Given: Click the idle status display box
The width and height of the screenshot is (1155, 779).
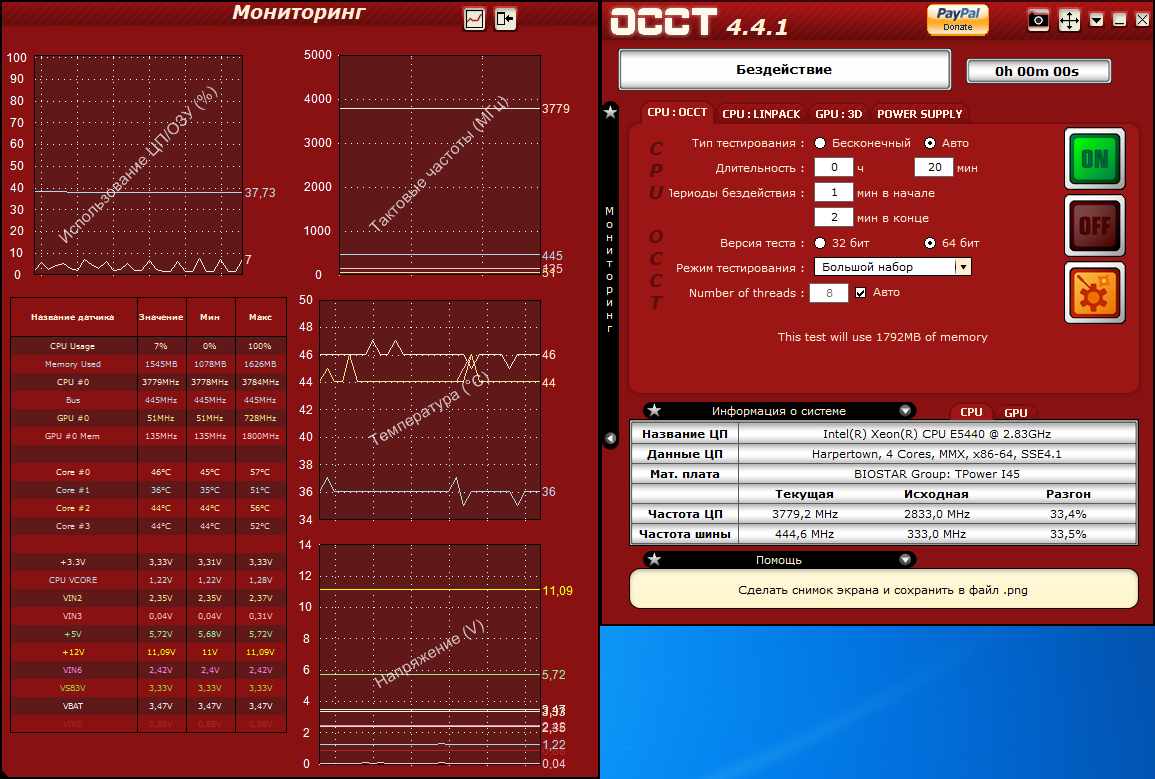Looking at the screenshot, I should click(x=784, y=69).
